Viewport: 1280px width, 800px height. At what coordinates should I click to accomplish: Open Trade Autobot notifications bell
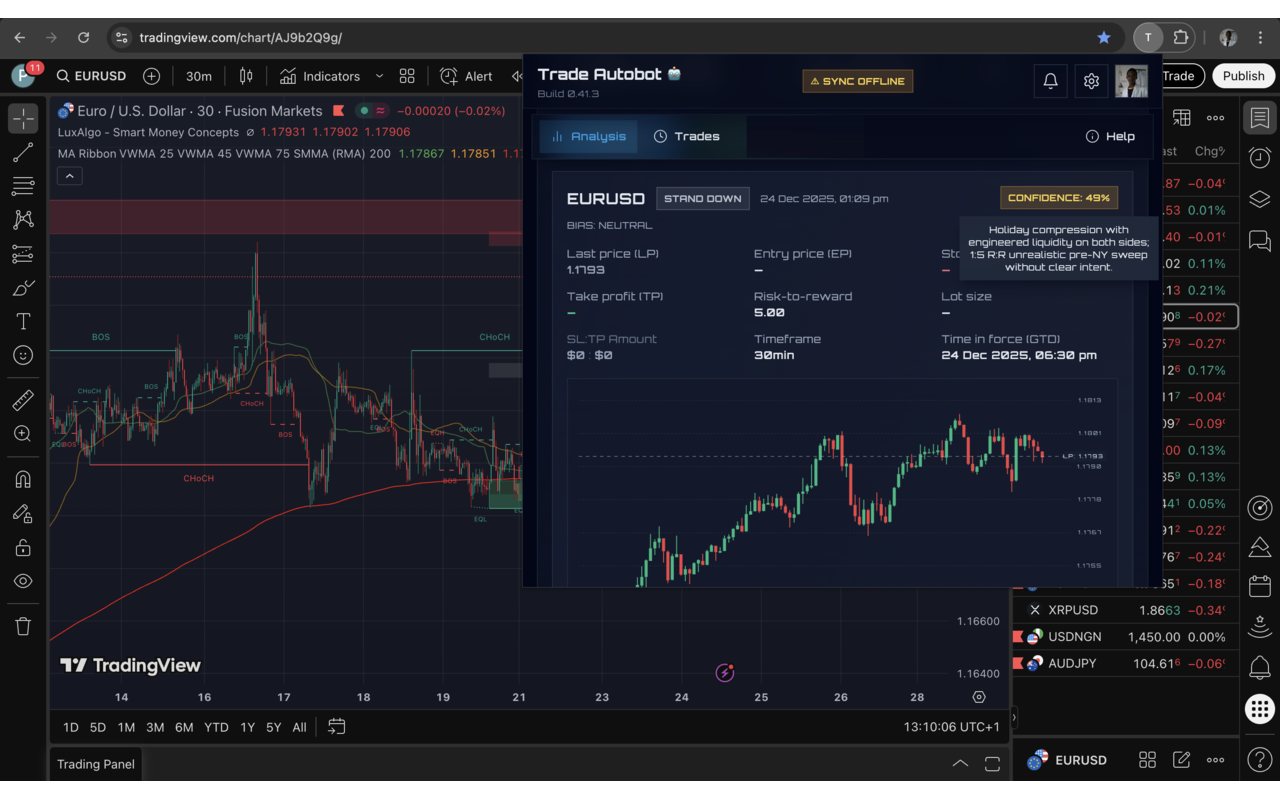click(1050, 81)
